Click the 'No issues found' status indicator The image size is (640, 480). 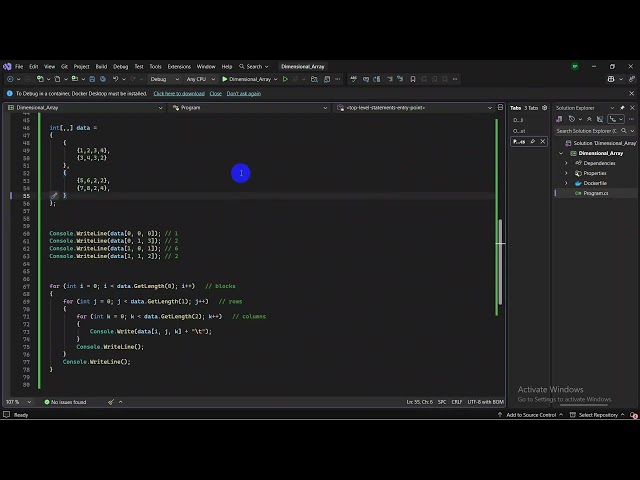[65, 402]
